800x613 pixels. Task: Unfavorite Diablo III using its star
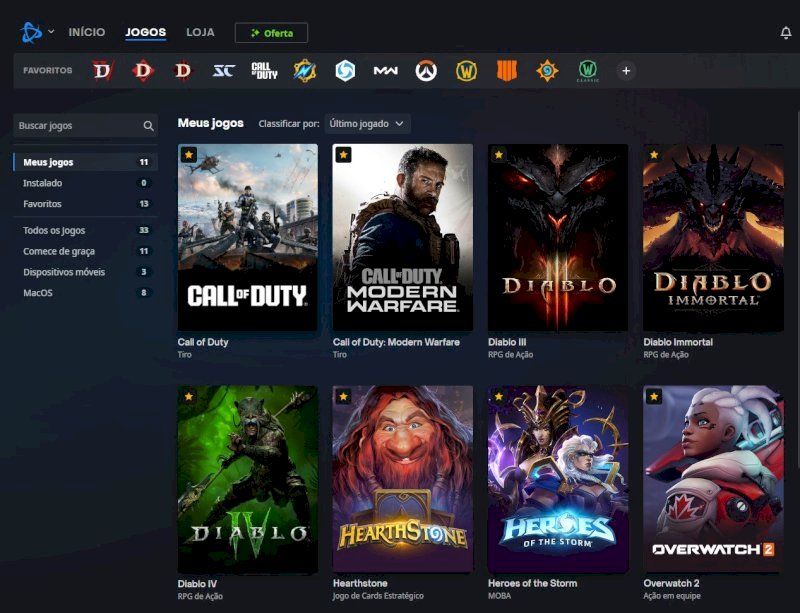click(x=498, y=155)
